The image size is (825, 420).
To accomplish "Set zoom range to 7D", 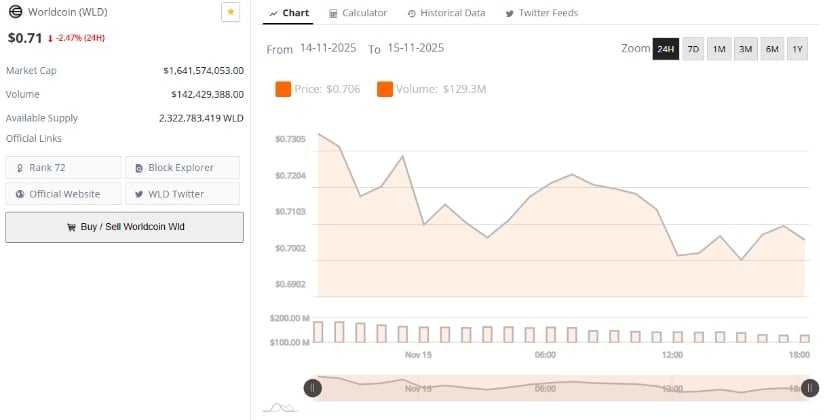I will click(x=692, y=49).
